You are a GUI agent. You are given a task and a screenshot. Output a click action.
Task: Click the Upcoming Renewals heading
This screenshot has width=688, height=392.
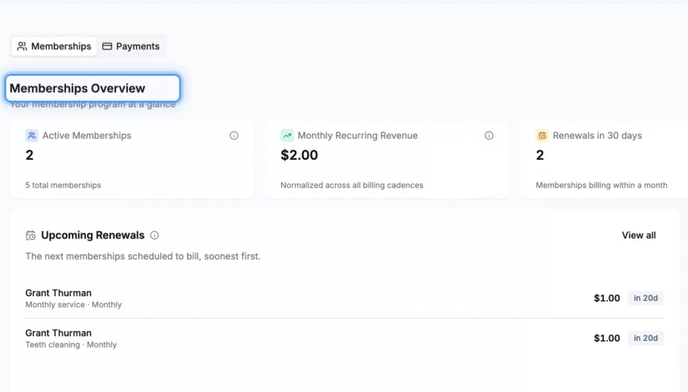pos(93,235)
